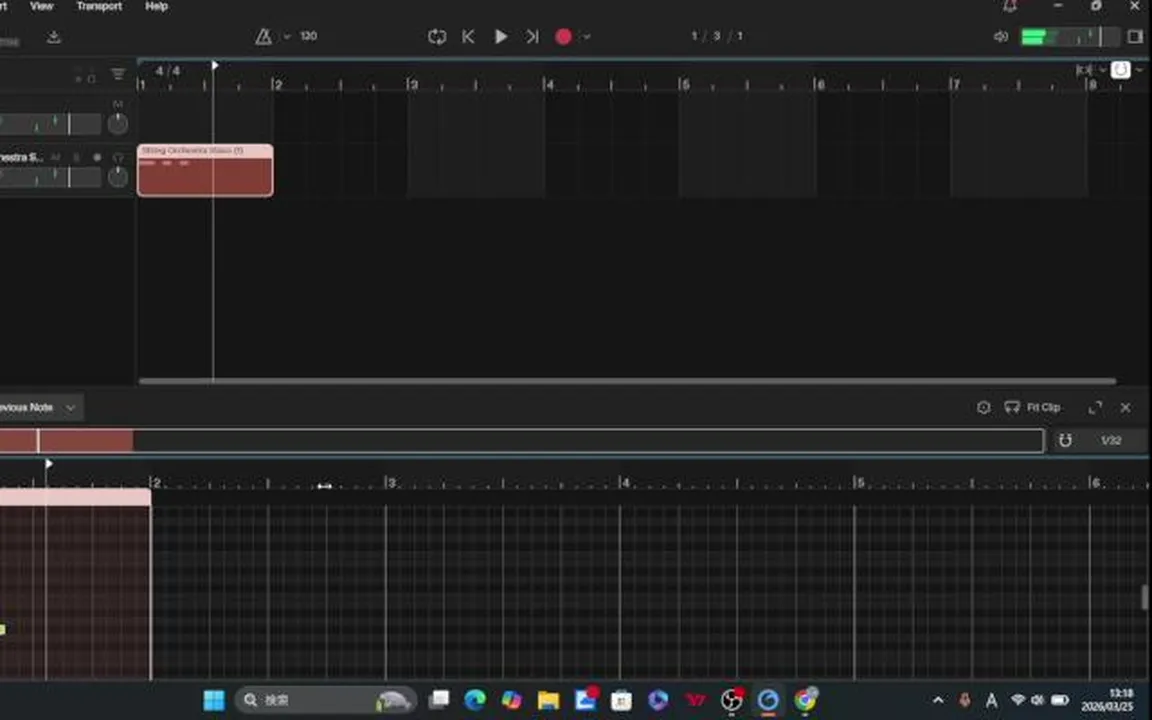
Task: Click bar 5 on piano roll ruler
Action: tap(859, 483)
